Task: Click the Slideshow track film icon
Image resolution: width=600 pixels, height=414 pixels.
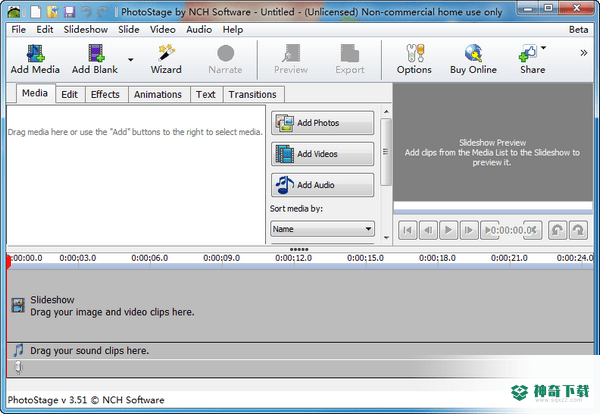Action: click(x=18, y=305)
